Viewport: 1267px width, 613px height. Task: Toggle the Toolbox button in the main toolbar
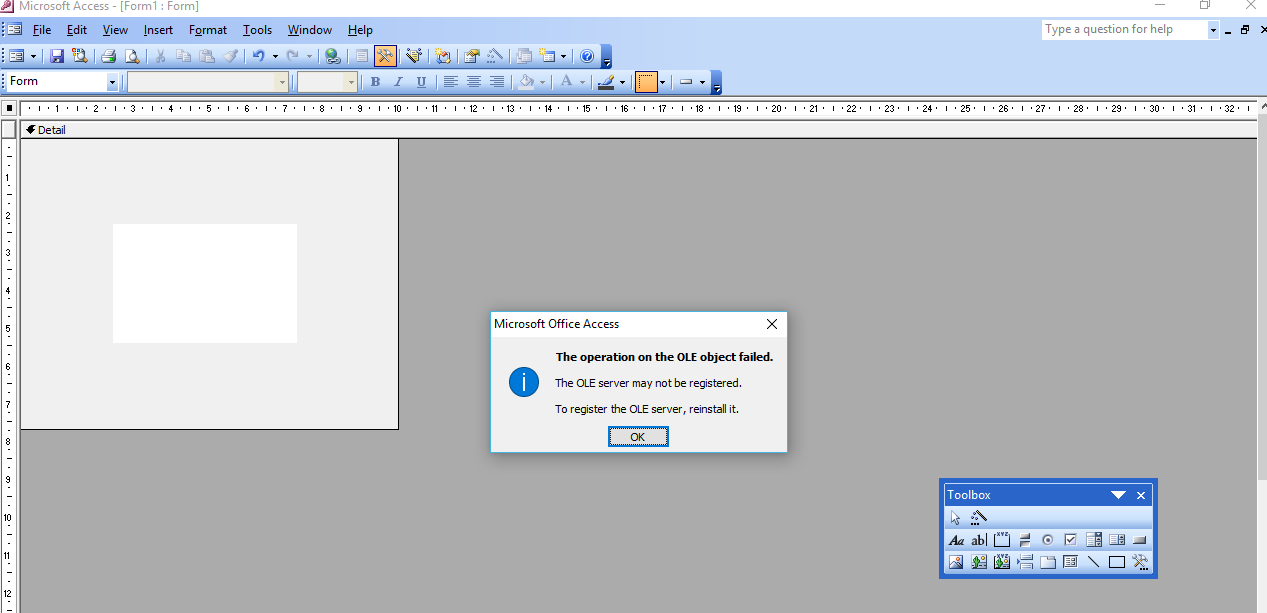(385, 56)
